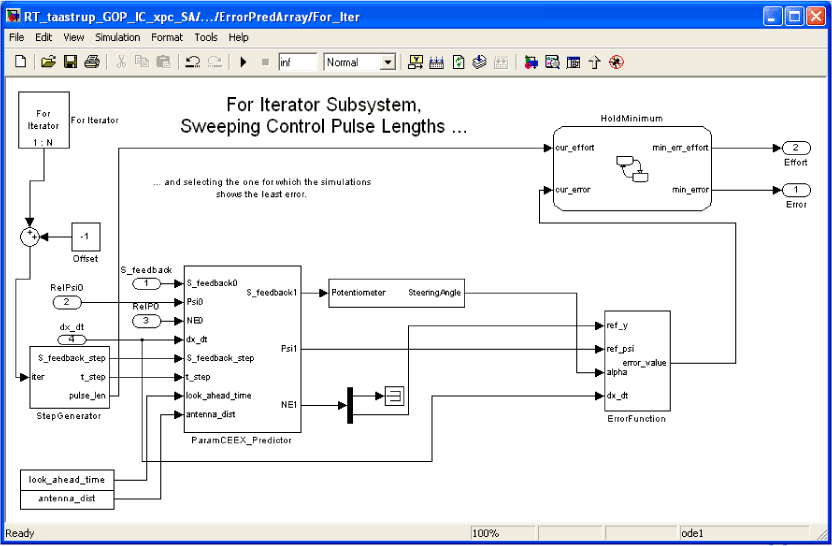Image resolution: width=832 pixels, height=546 pixels.
Task: Go up to parent system arrow
Action: click(x=594, y=62)
